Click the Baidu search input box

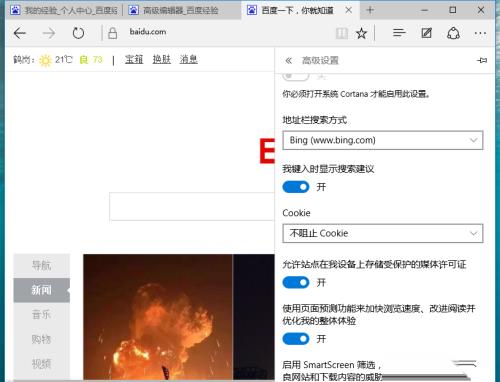coord(192,206)
